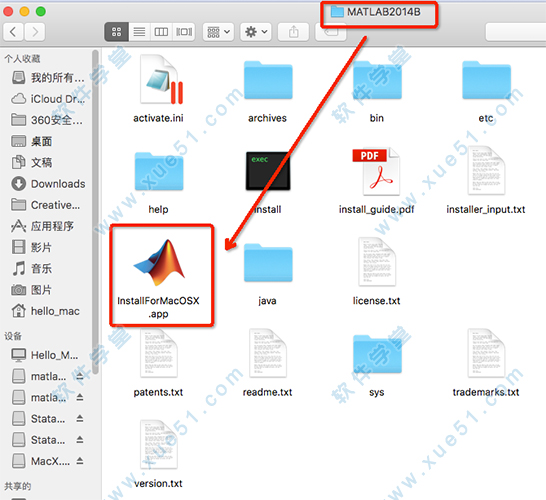The height and width of the screenshot is (500, 546).
Task: Open the action gear dropdown menu
Action: coord(256,32)
